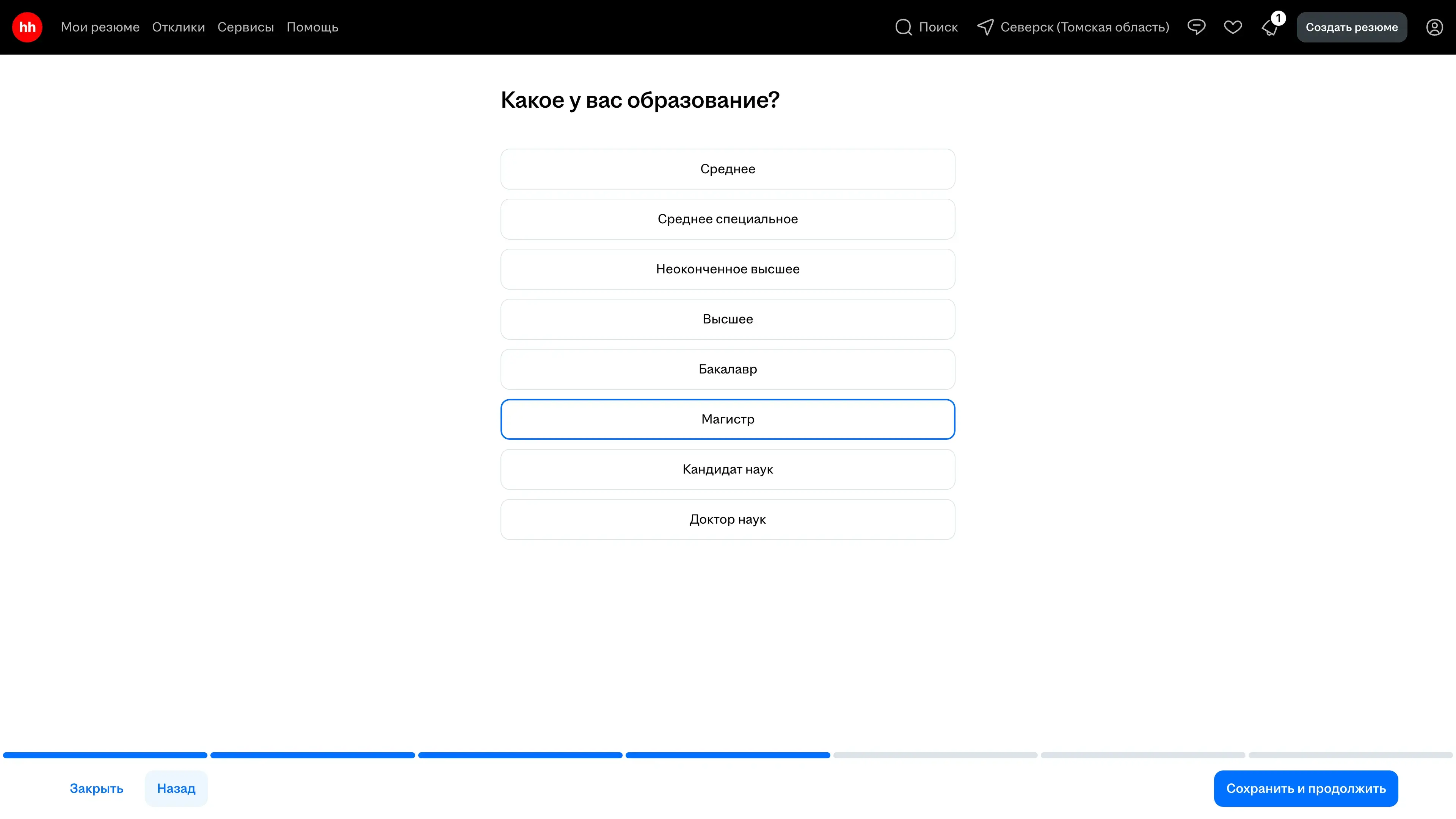This screenshot has height=819, width=1456.
Task: Select Среднее специальное education option
Action: point(728,219)
